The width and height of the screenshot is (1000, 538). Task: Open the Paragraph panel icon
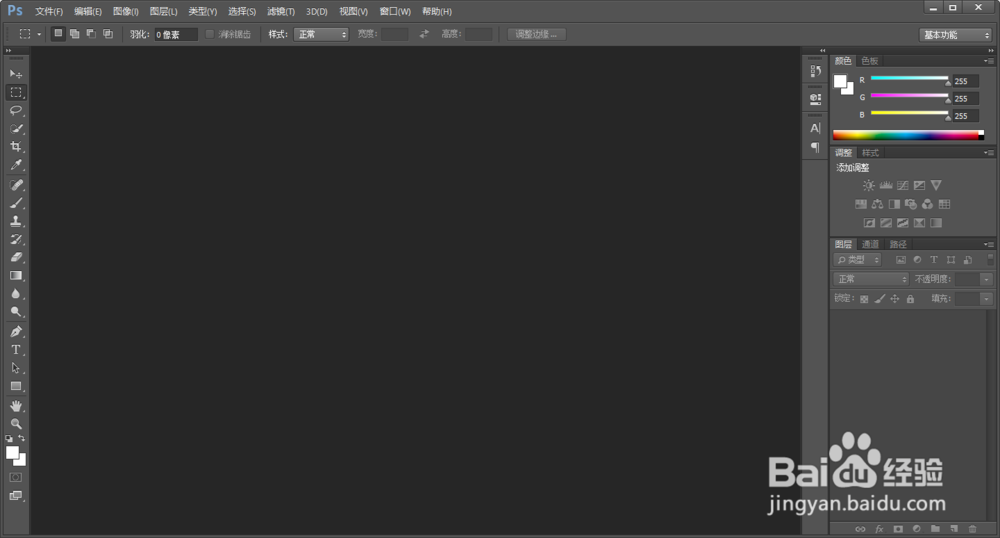[815, 147]
